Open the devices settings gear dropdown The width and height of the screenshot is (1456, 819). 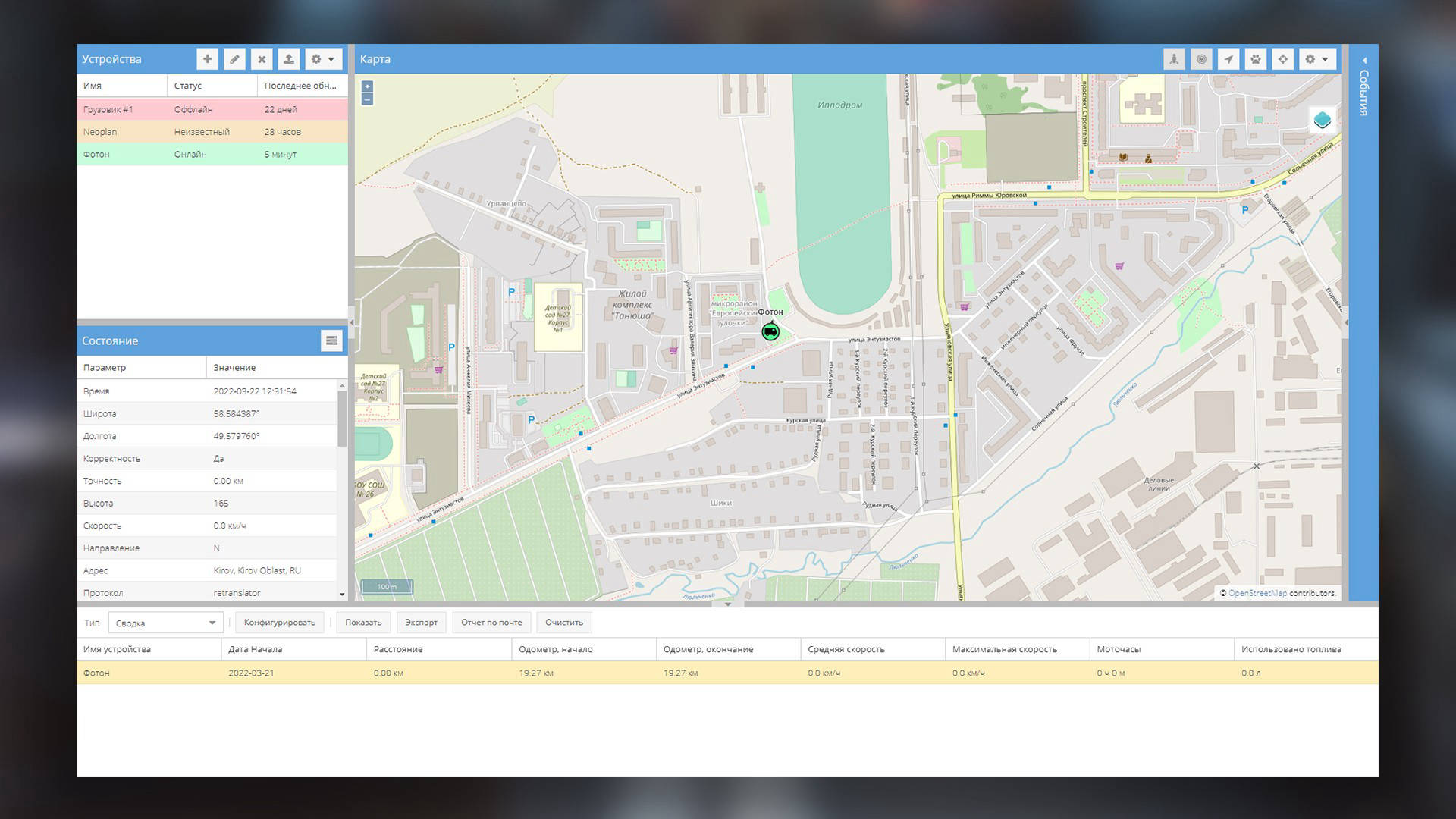coord(323,59)
